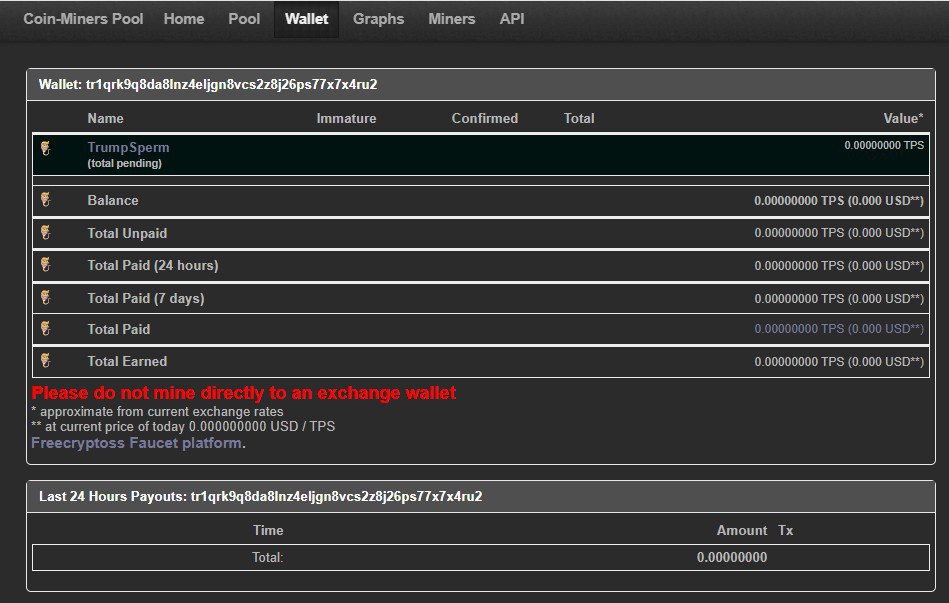This screenshot has width=949, height=603.
Task: Click the Coin-Miners Pool brand link
Action: pos(83,19)
